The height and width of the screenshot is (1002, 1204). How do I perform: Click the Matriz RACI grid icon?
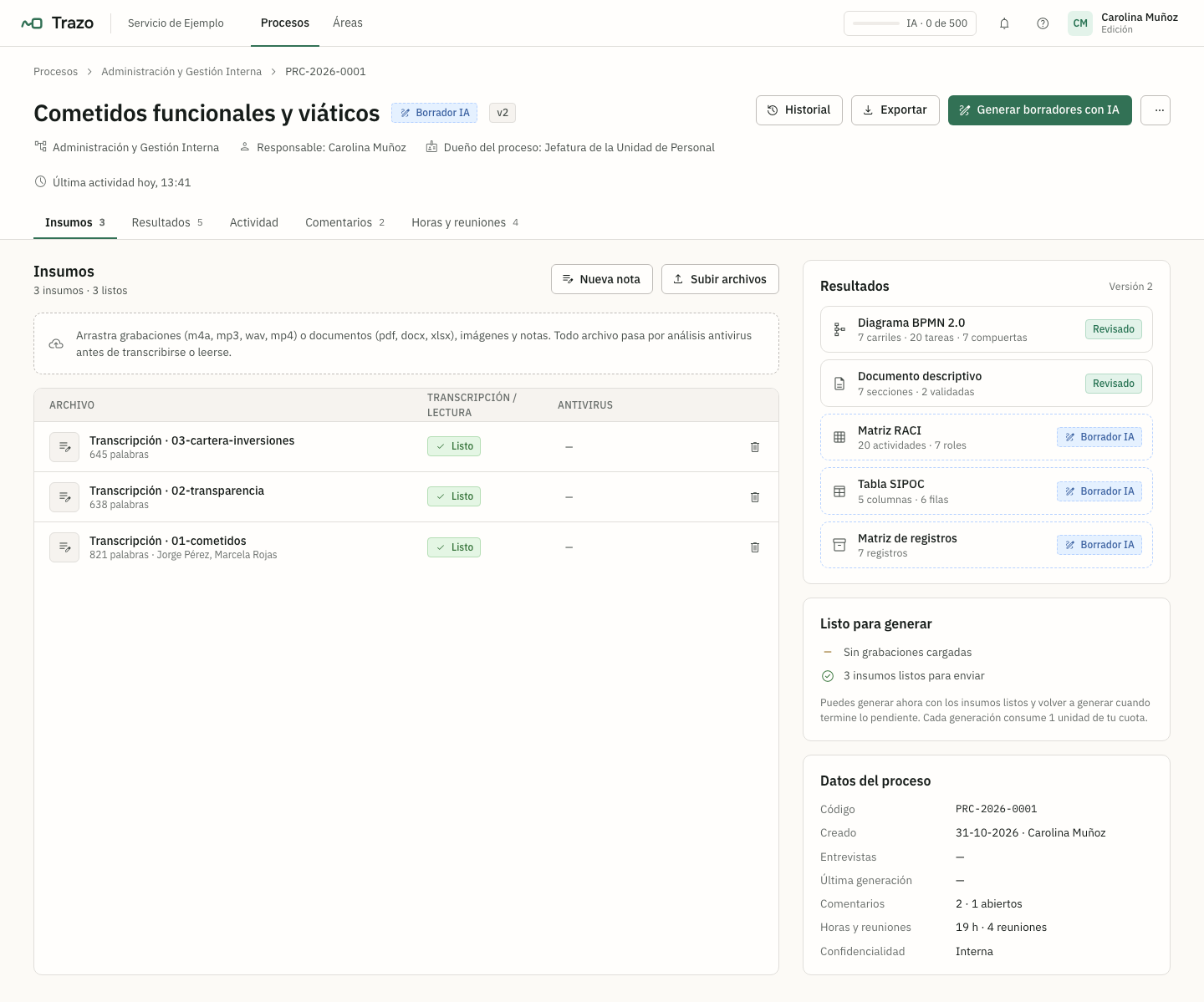839,437
